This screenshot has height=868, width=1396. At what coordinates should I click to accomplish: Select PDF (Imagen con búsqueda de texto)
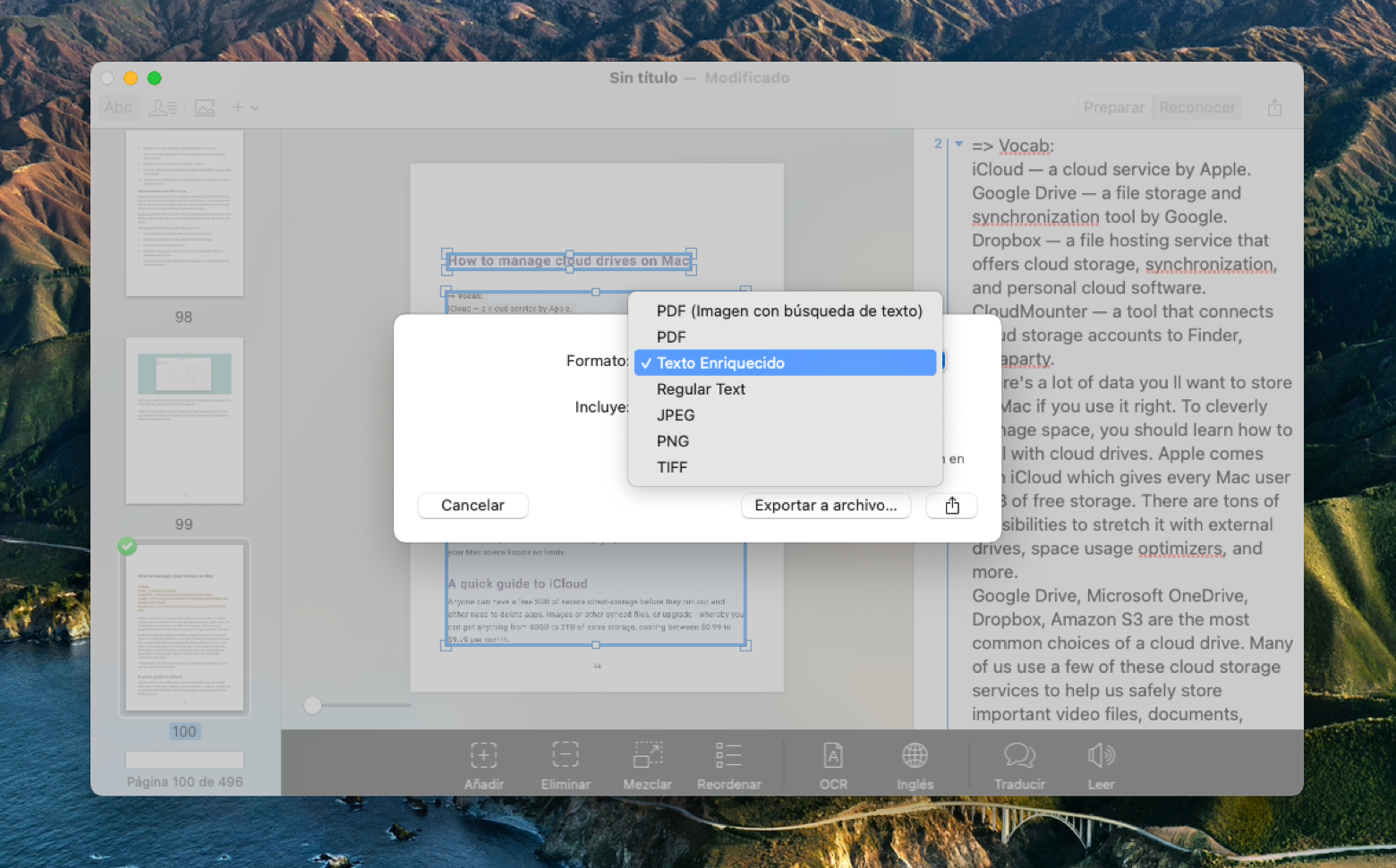click(789, 311)
